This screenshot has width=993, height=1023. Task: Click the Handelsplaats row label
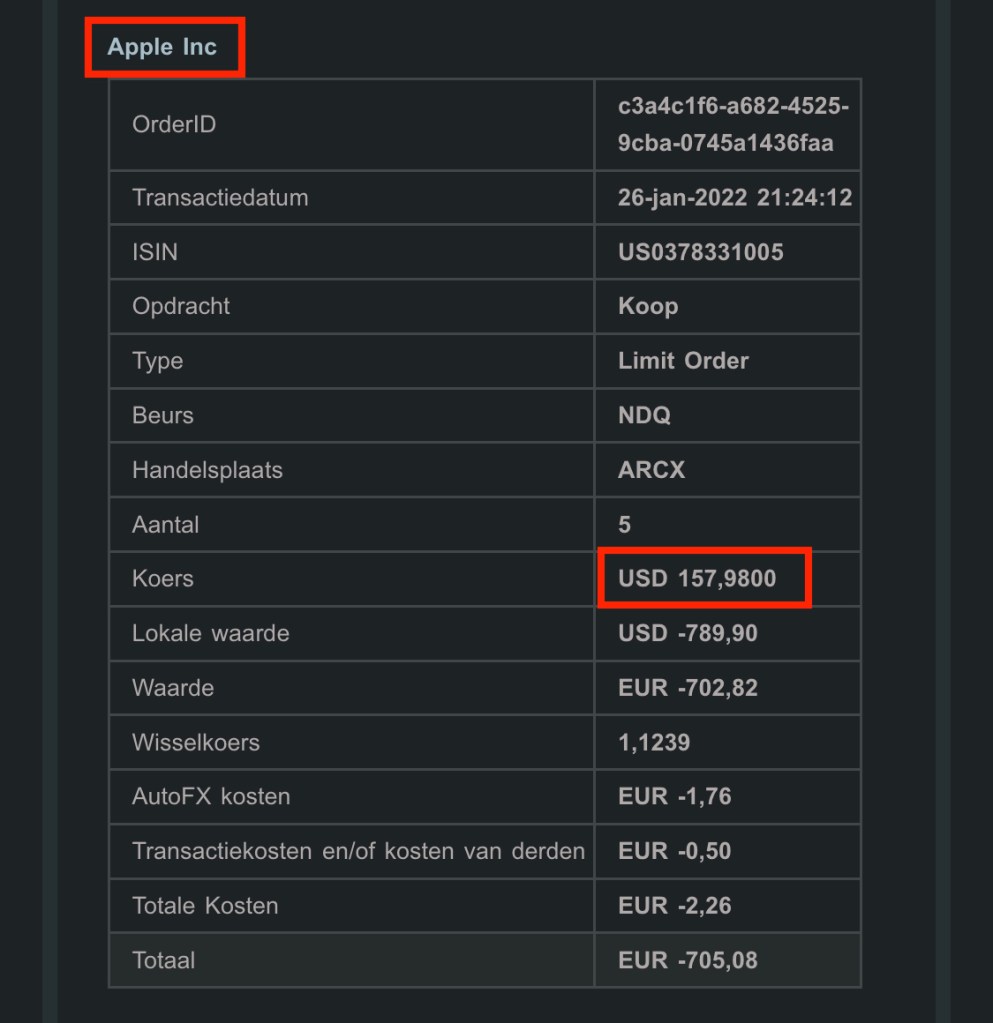pos(207,470)
